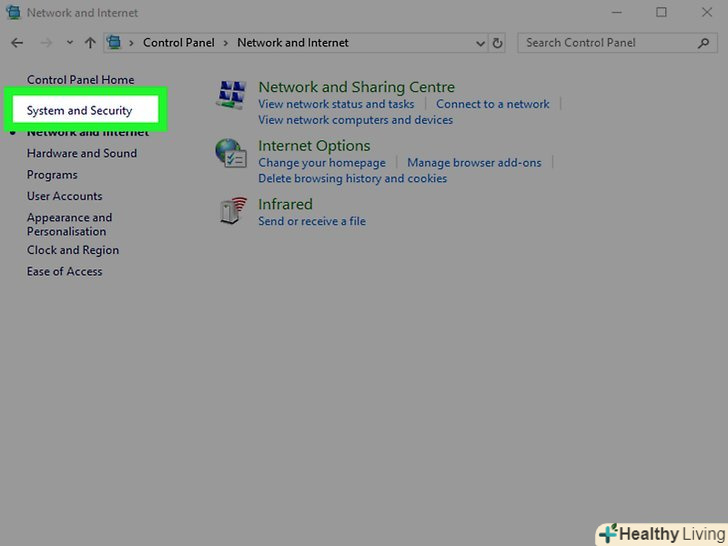Open Clock and Region category
728x546 pixels.
(x=73, y=250)
